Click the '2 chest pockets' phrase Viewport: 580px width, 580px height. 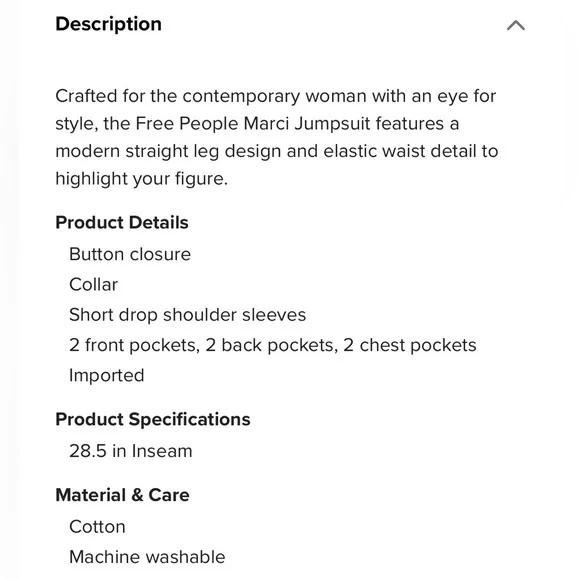click(x=410, y=345)
